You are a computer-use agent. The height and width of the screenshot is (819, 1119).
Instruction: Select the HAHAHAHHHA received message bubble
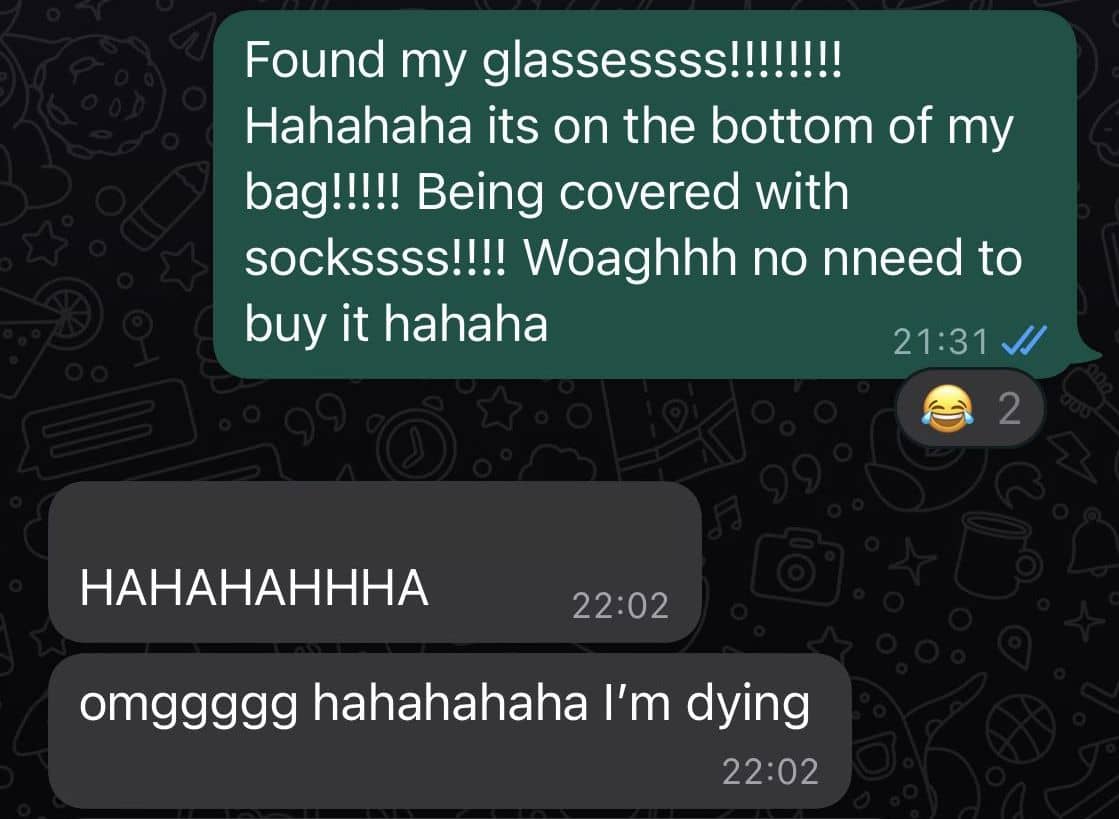375,562
